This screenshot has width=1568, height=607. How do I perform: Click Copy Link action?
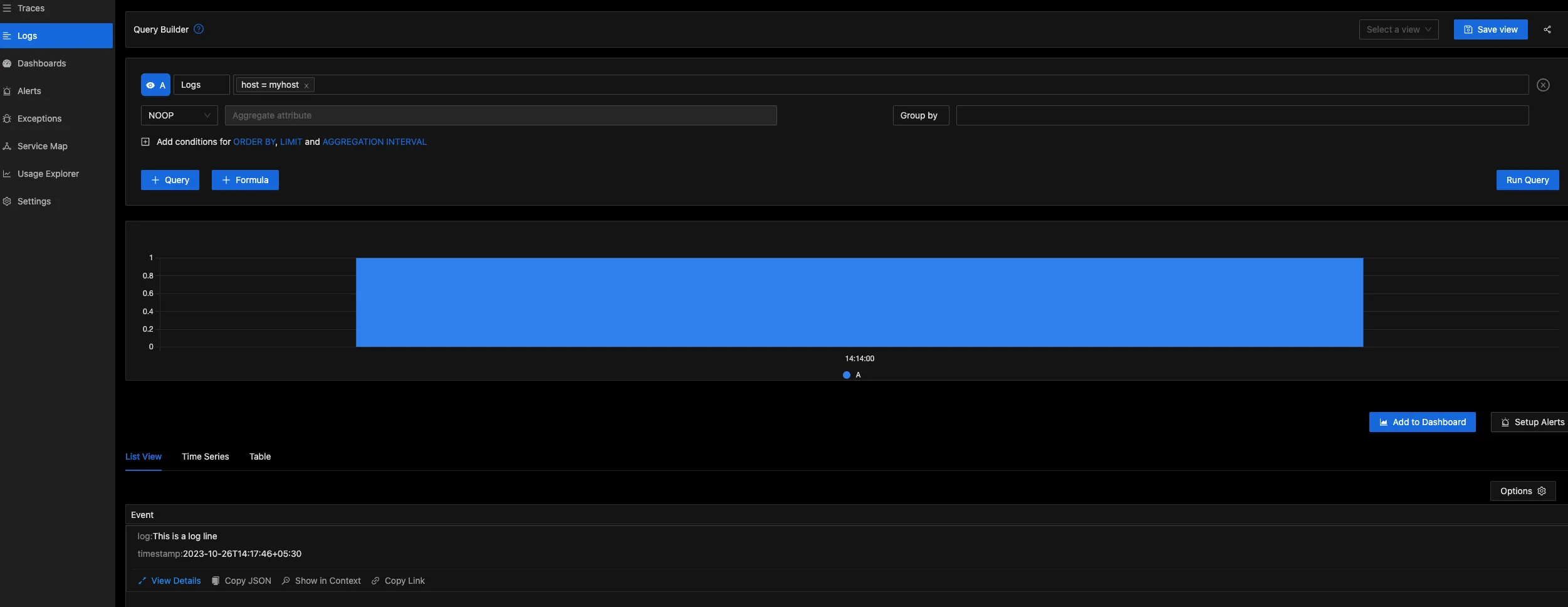tap(398, 581)
